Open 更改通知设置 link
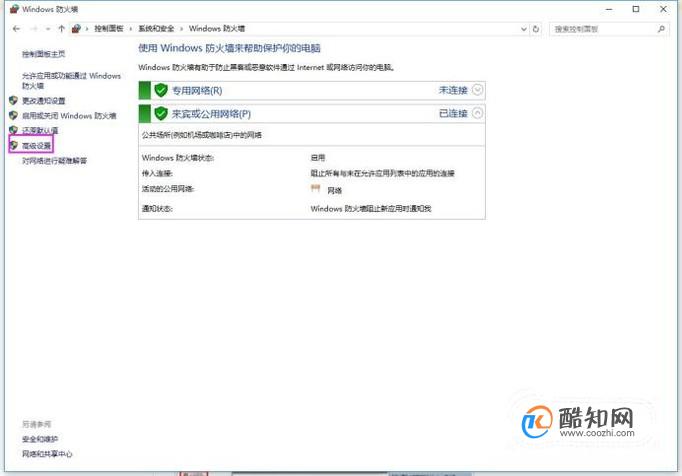Image resolution: width=682 pixels, height=476 pixels. (x=43, y=101)
